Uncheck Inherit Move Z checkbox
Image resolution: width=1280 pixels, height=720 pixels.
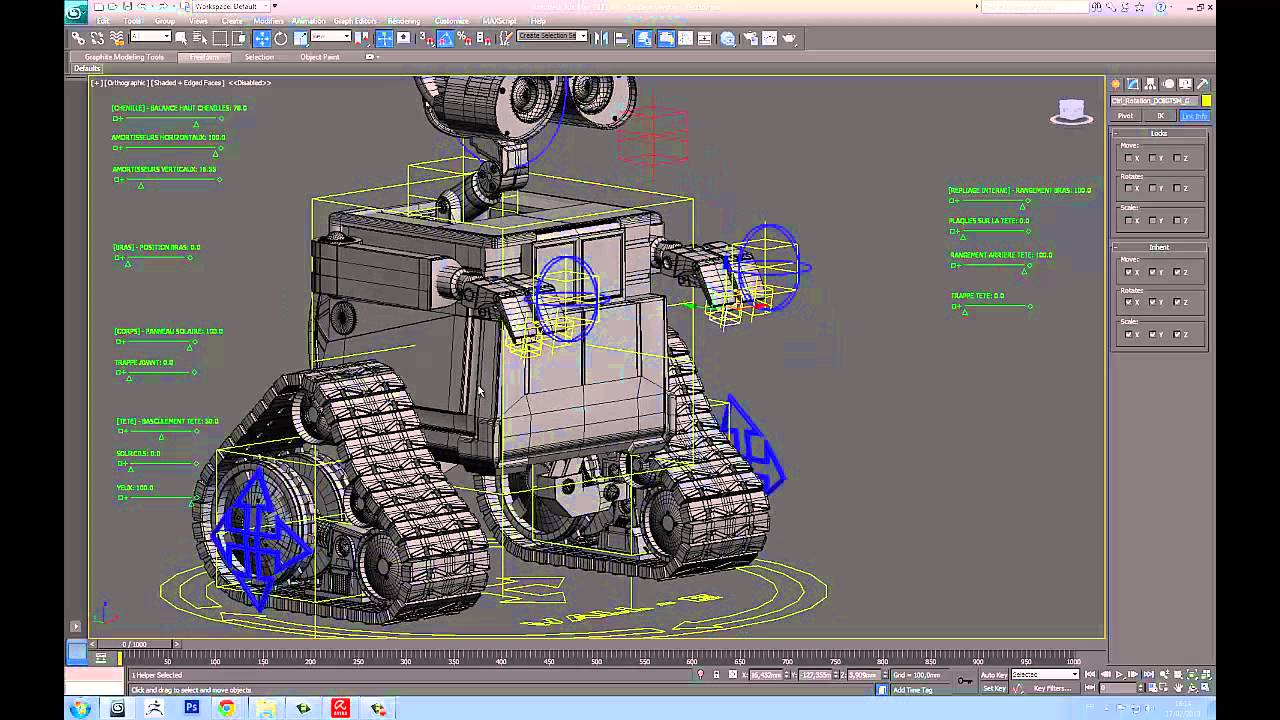[1177, 272]
